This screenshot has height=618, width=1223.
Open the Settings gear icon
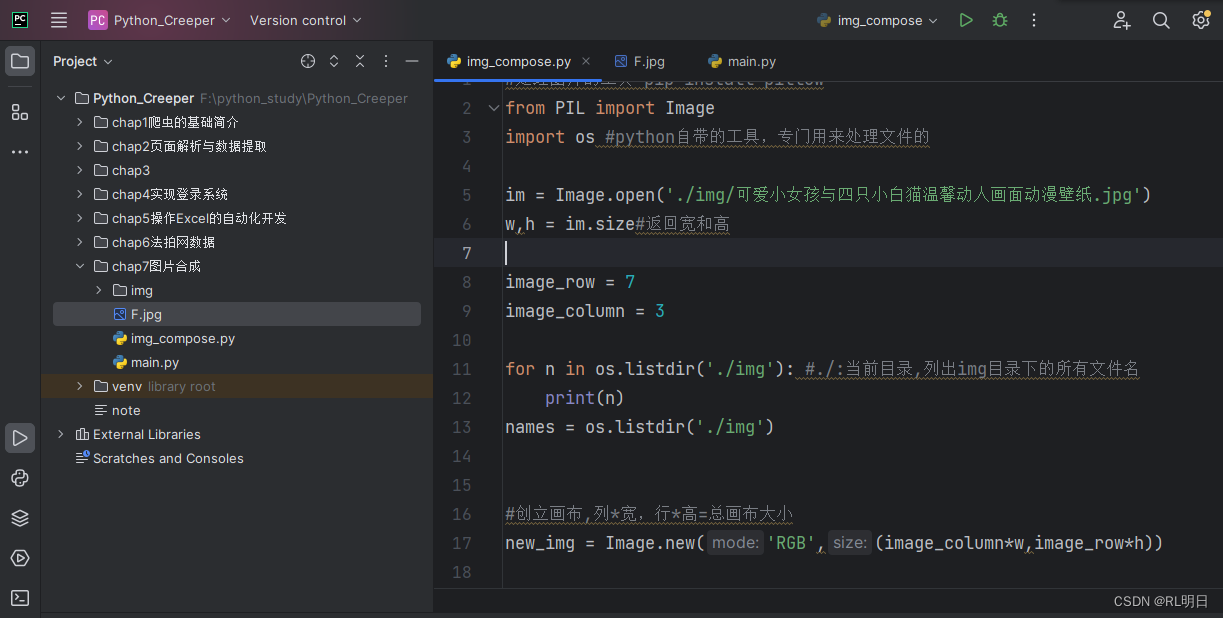coord(1200,19)
